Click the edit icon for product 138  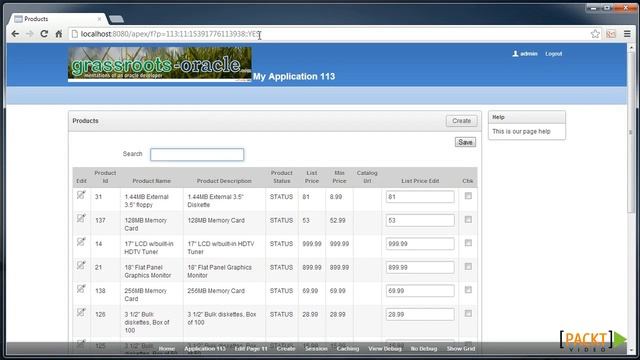(x=81, y=289)
